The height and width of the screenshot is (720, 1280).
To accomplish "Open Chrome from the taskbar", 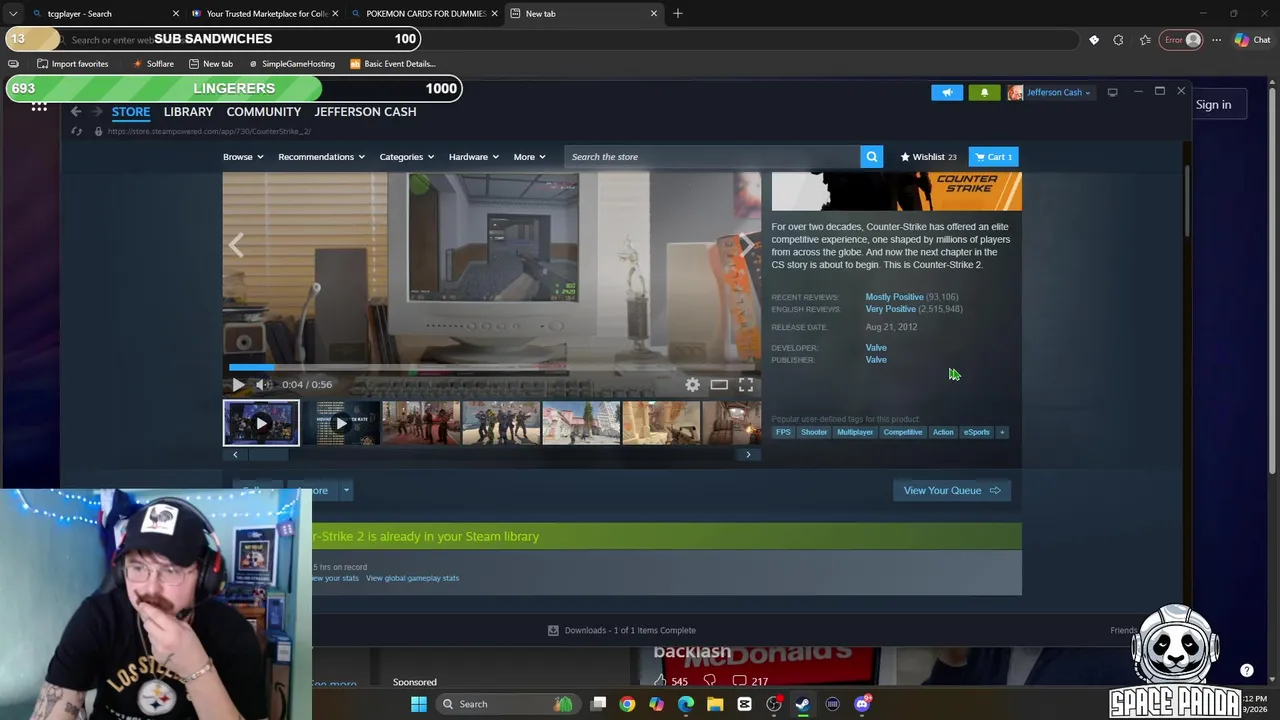I will [627, 704].
